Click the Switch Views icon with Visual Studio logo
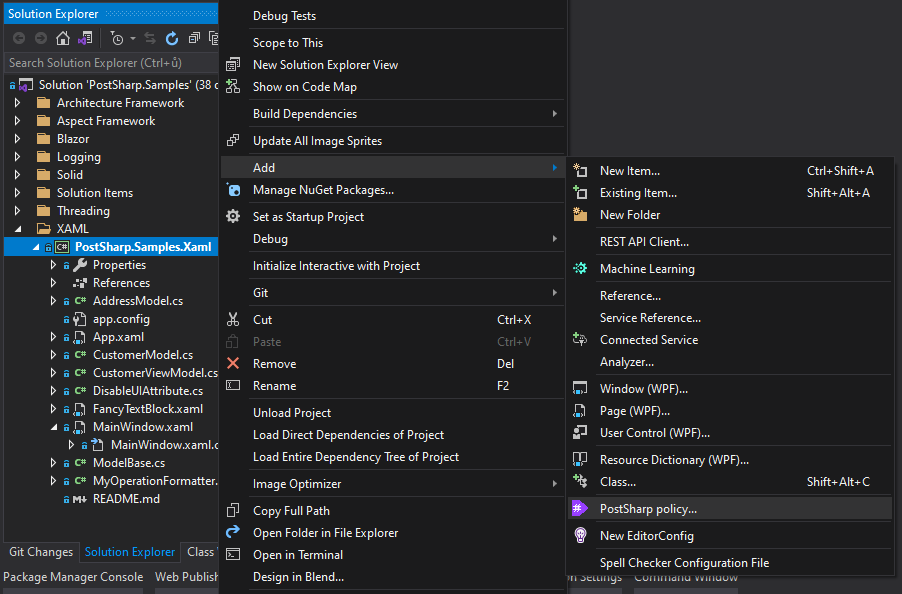 85,39
